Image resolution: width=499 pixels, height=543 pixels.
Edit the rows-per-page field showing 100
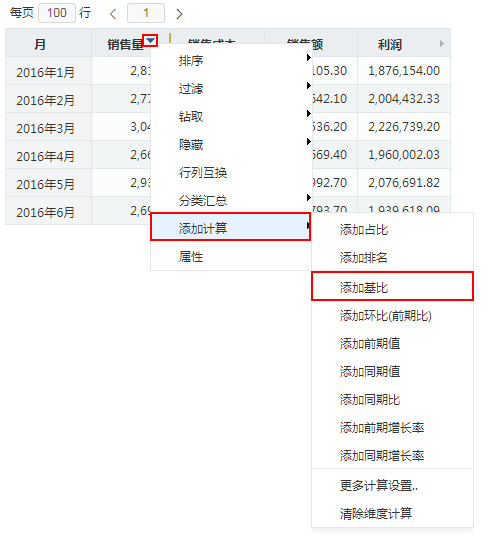tap(57, 13)
